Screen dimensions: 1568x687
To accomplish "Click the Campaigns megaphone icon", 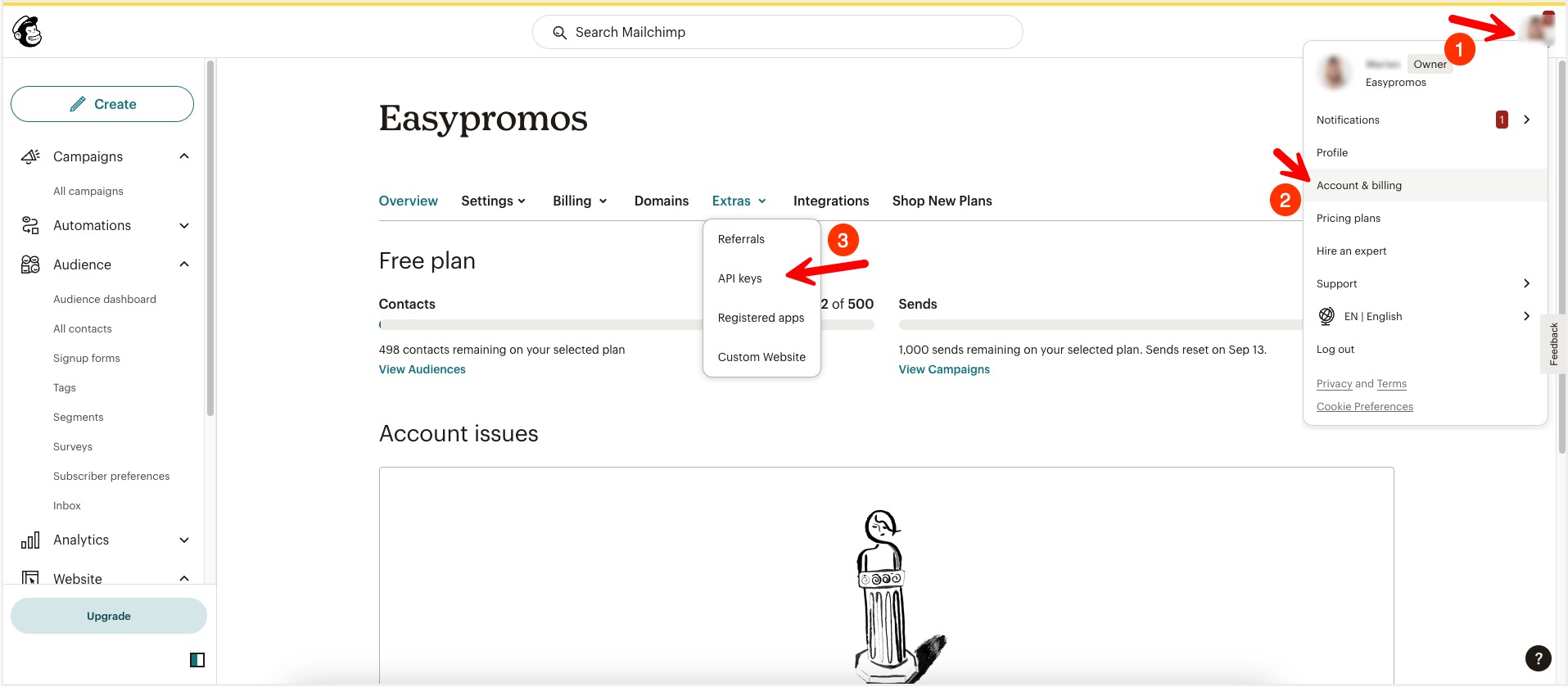I will coord(30,156).
